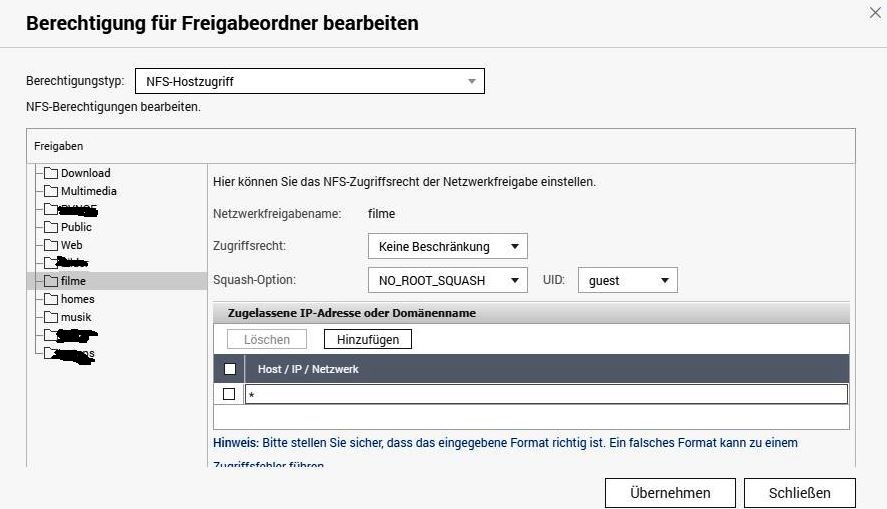Click the homes folder icon
Image resolution: width=887 pixels, height=509 pixels.
[x=51, y=299]
